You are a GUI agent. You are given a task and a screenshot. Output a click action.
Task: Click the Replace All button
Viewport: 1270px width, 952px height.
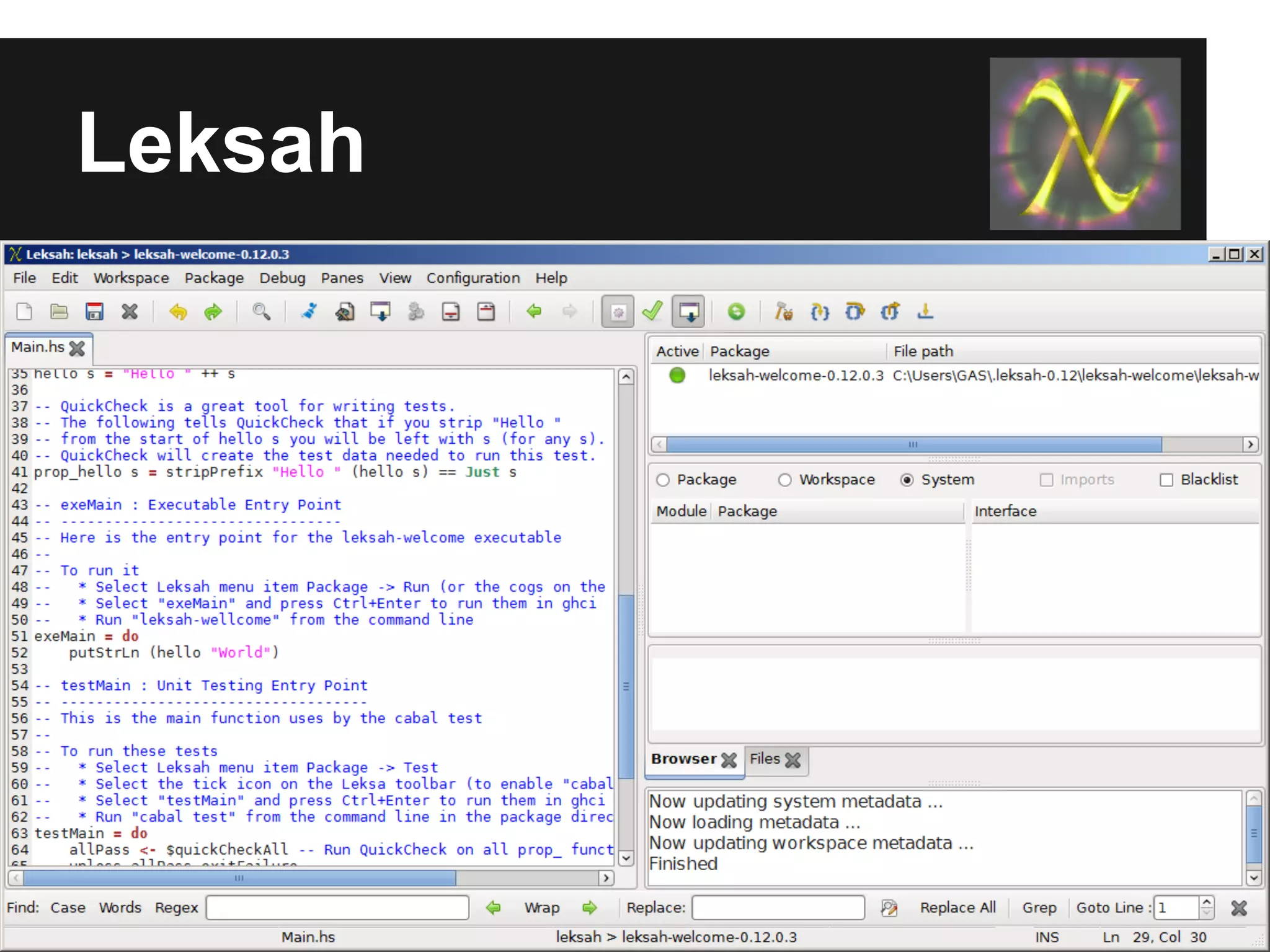tap(957, 908)
